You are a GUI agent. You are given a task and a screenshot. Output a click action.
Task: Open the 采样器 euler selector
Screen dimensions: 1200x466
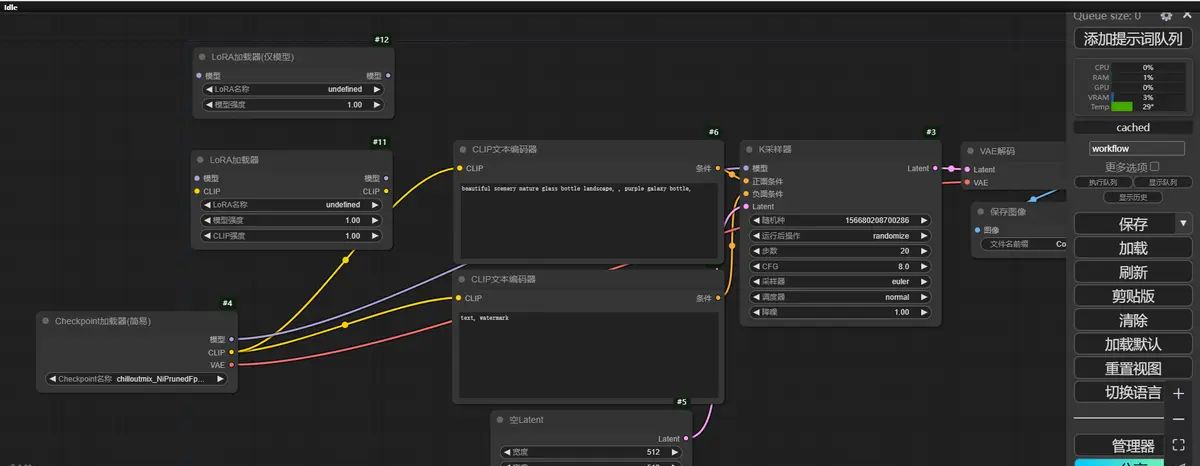[x=840, y=282]
